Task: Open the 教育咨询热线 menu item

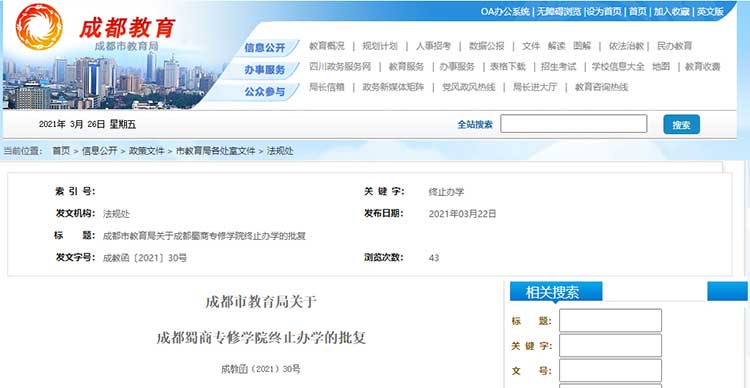Action: tap(601, 87)
